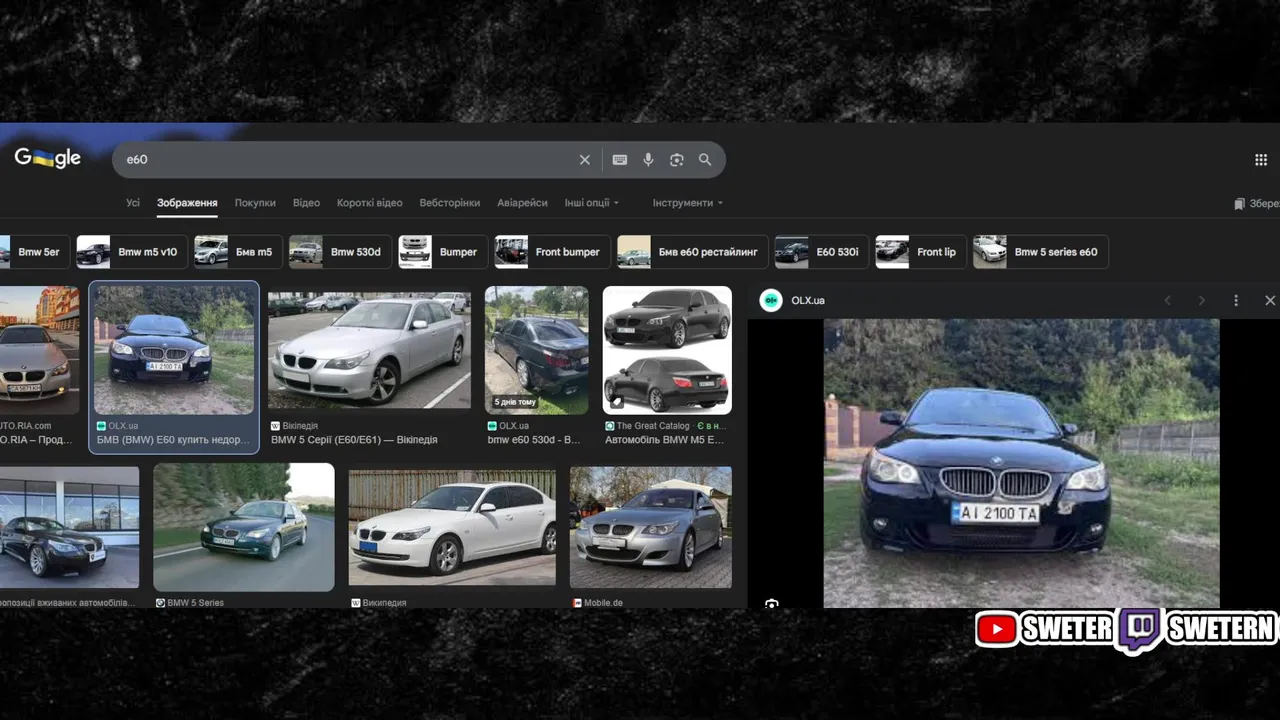This screenshot has width=1280, height=720.
Task: Open Google Lens image search icon
Action: click(677, 160)
